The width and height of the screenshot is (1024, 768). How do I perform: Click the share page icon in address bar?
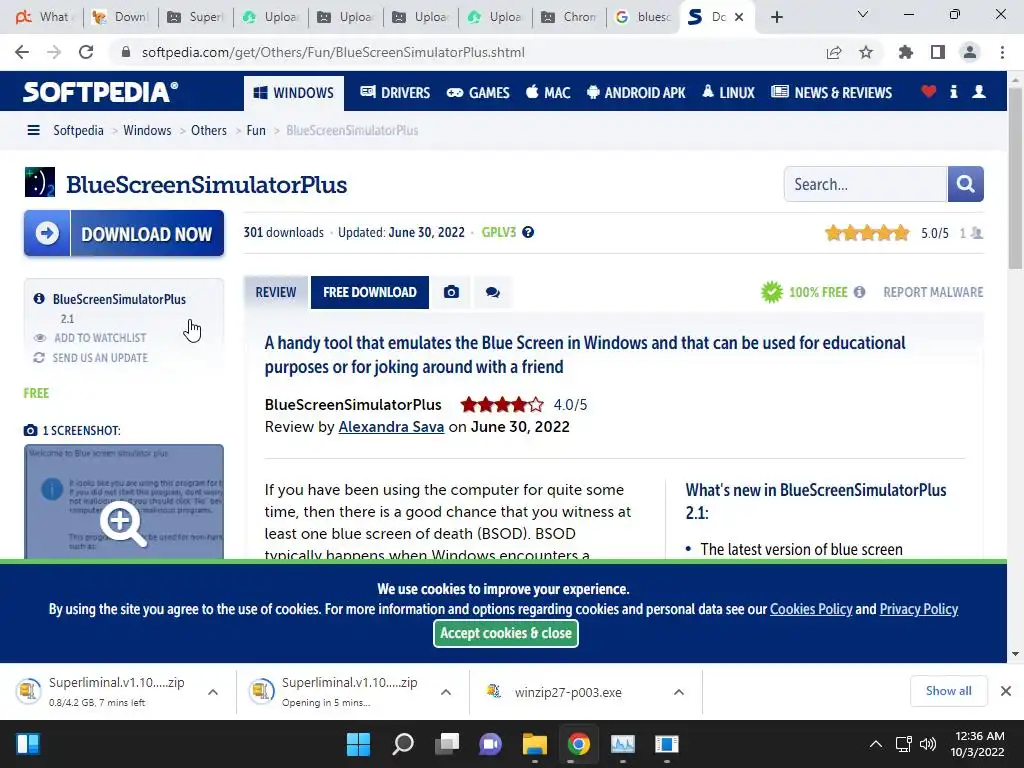[834, 52]
